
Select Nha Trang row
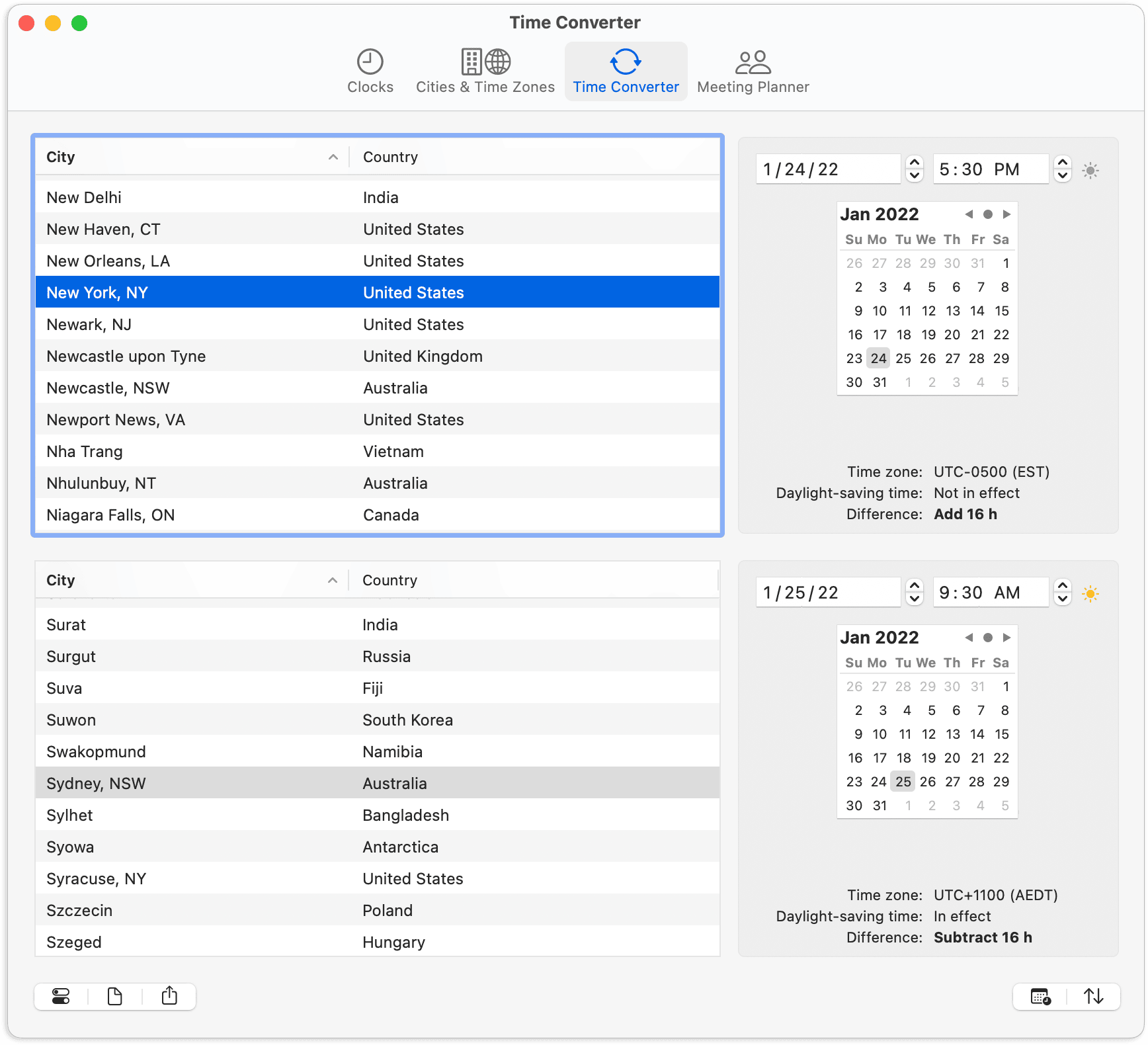pyautogui.click(x=378, y=451)
